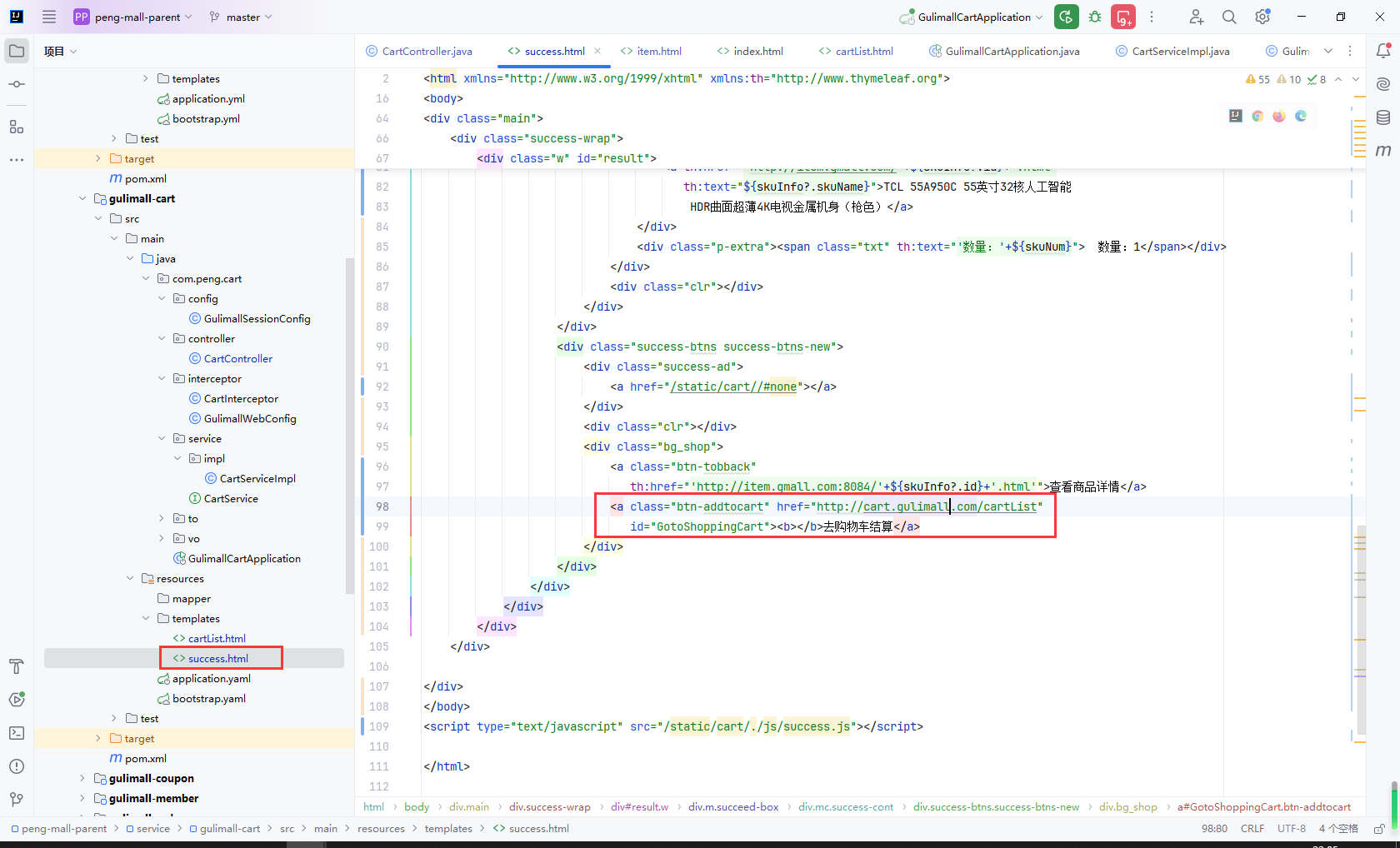Select bootstrap.yaml under resources
The height and width of the screenshot is (848, 1400).
tap(208, 698)
